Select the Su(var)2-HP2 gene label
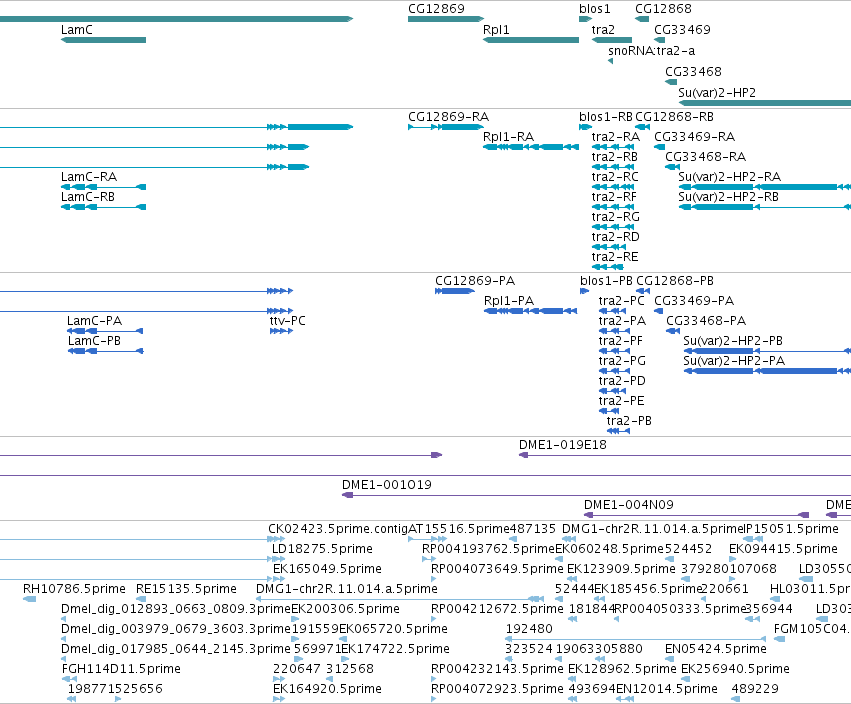The image size is (851, 704). point(717,93)
